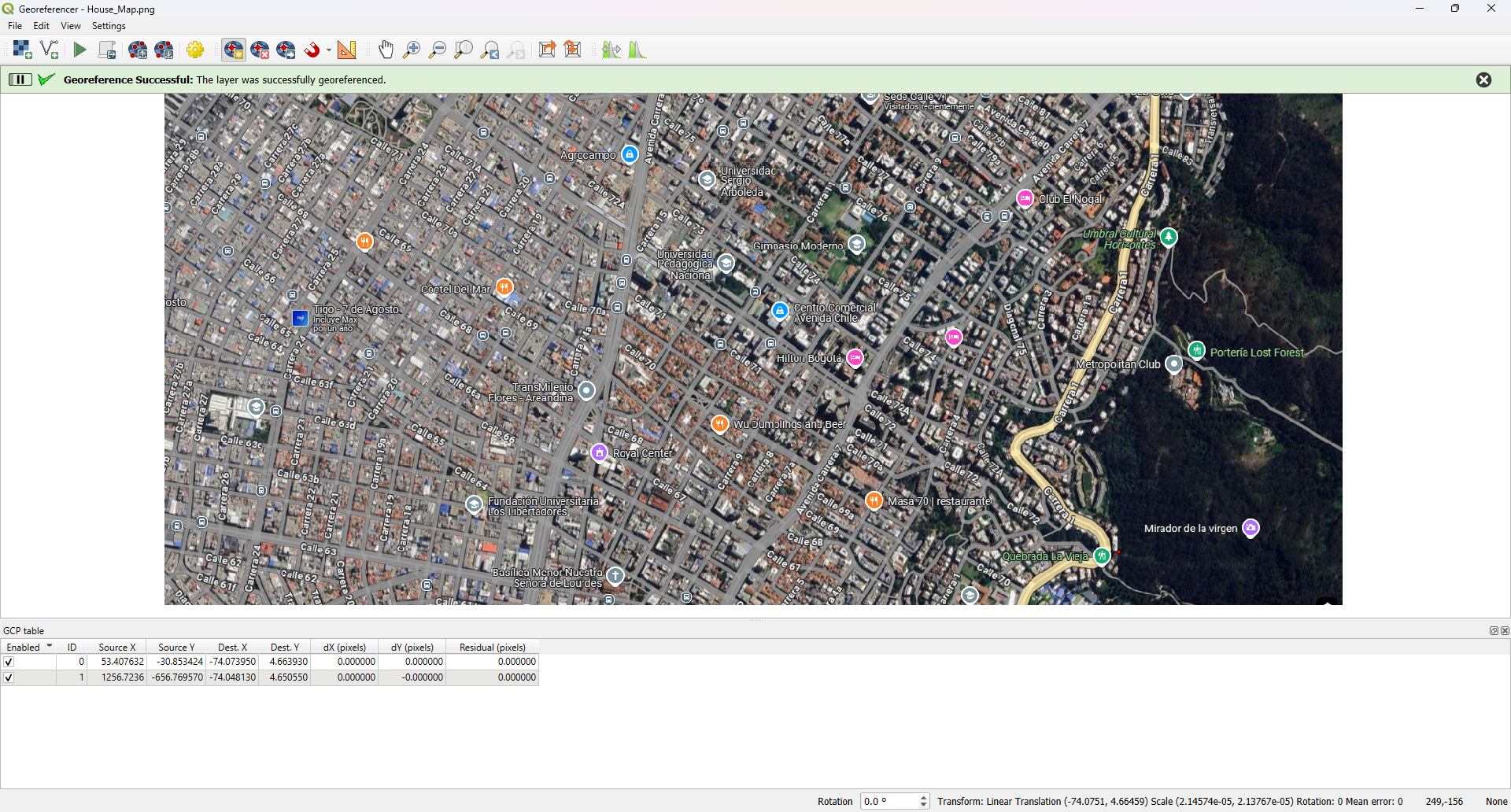This screenshot has height=812, width=1511.
Task: Click the ID column header
Action: 72,648
